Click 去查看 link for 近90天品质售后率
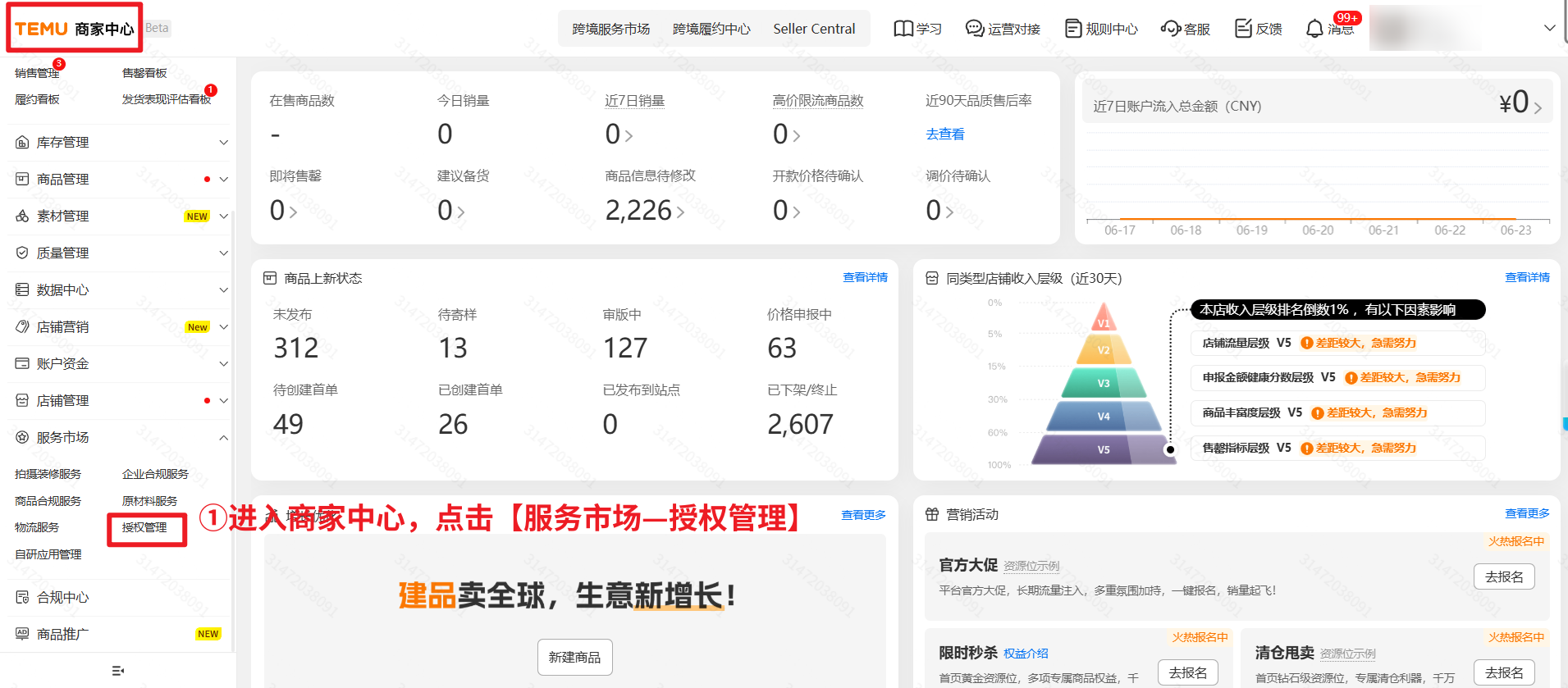1568x688 pixels. click(x=945, y=134)
